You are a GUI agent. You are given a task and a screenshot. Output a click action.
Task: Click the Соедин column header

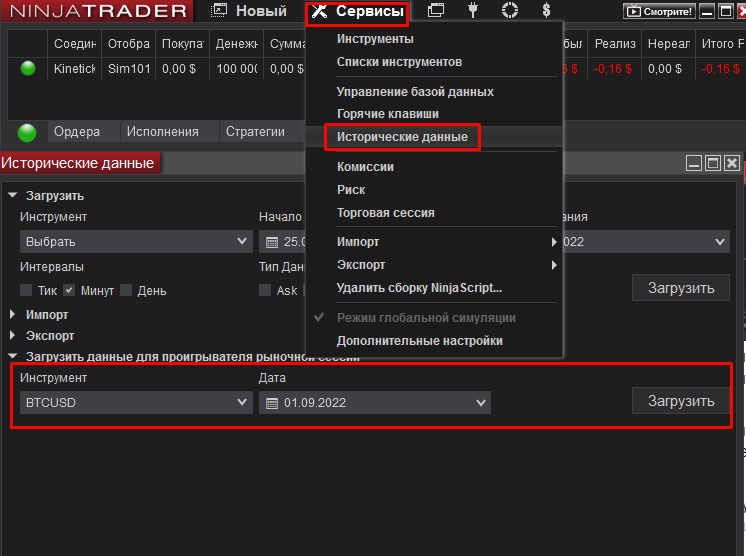coord(75,44)
